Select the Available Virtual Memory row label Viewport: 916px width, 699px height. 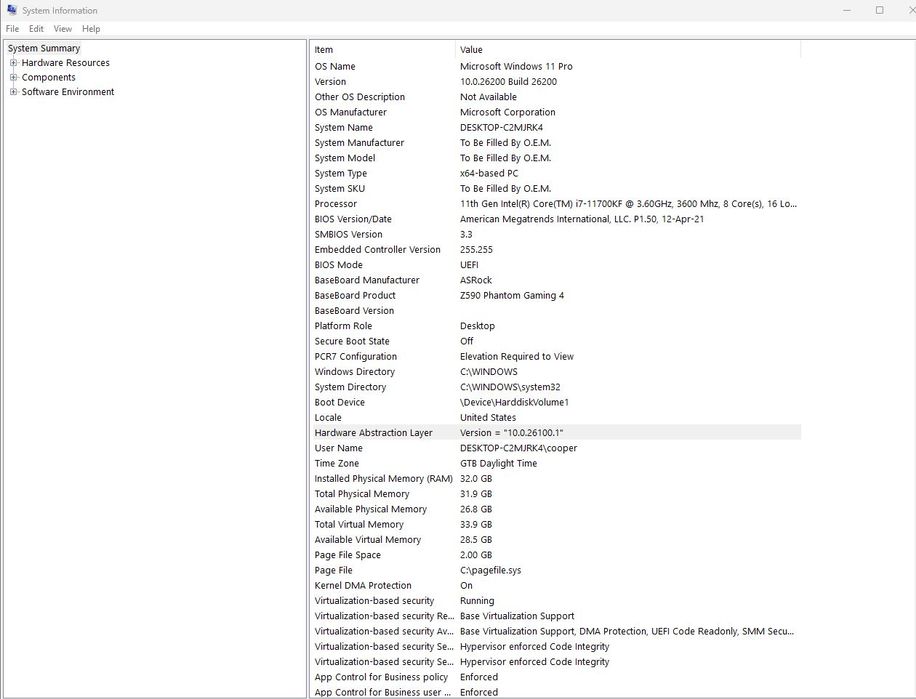click(367, 540)
